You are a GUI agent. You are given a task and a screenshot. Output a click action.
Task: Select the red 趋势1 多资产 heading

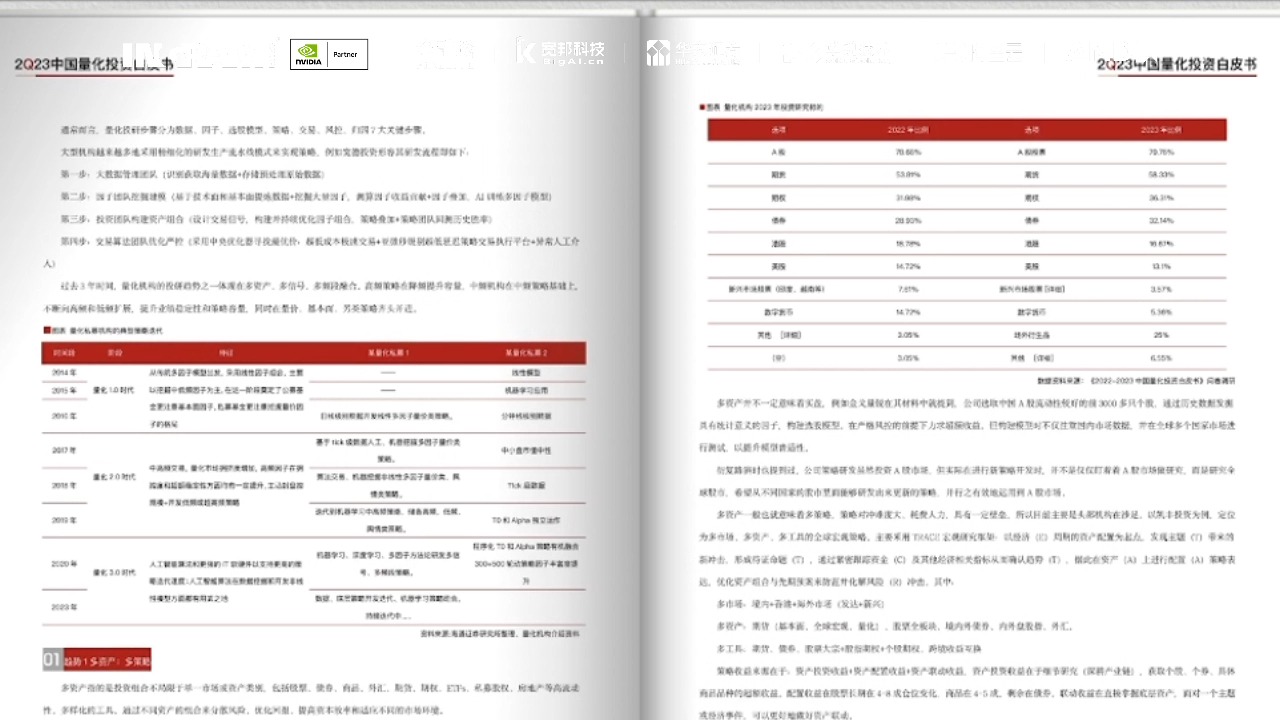pos(107,661)
